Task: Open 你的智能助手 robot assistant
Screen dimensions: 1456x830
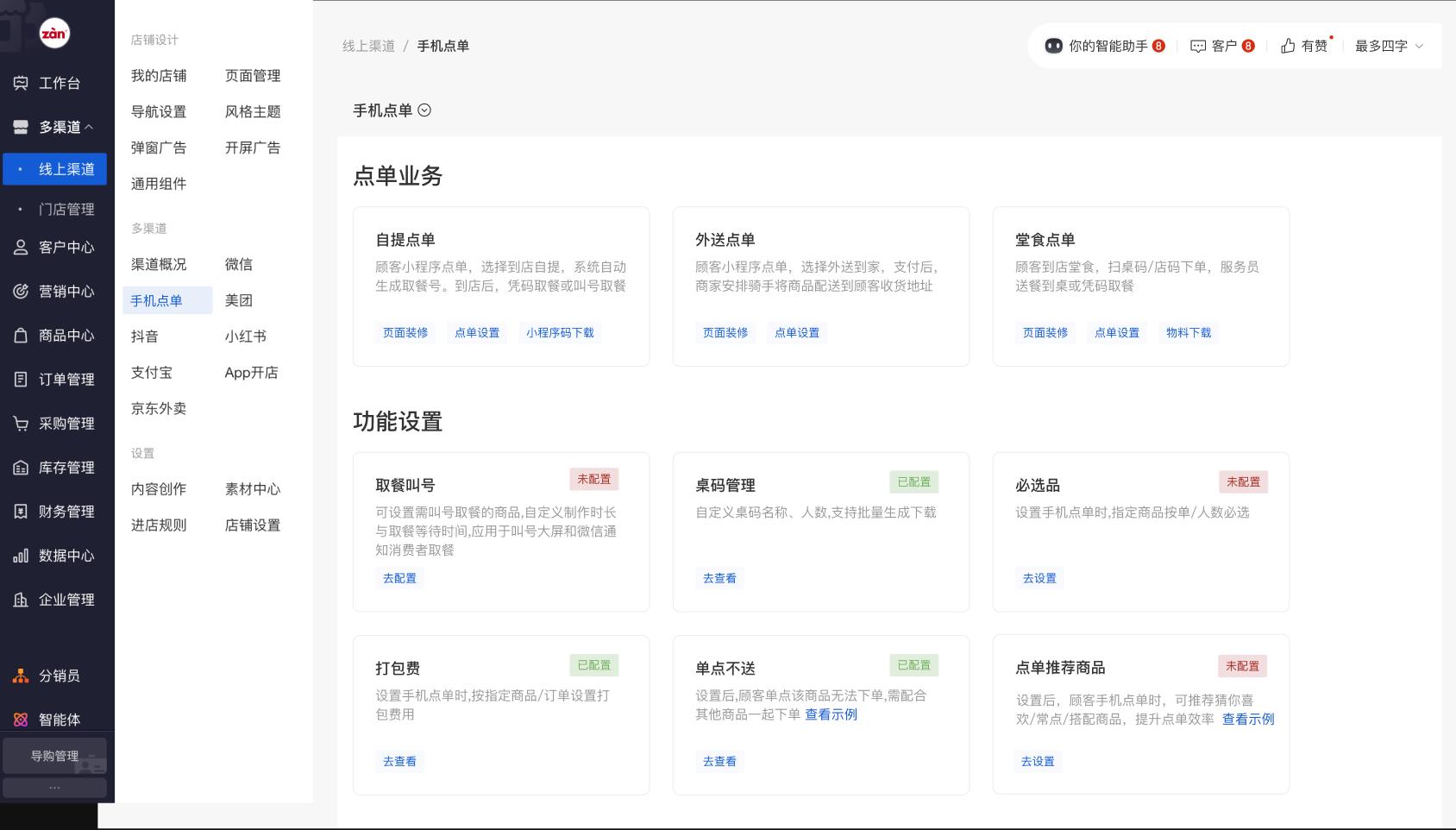Action: 1053,46
